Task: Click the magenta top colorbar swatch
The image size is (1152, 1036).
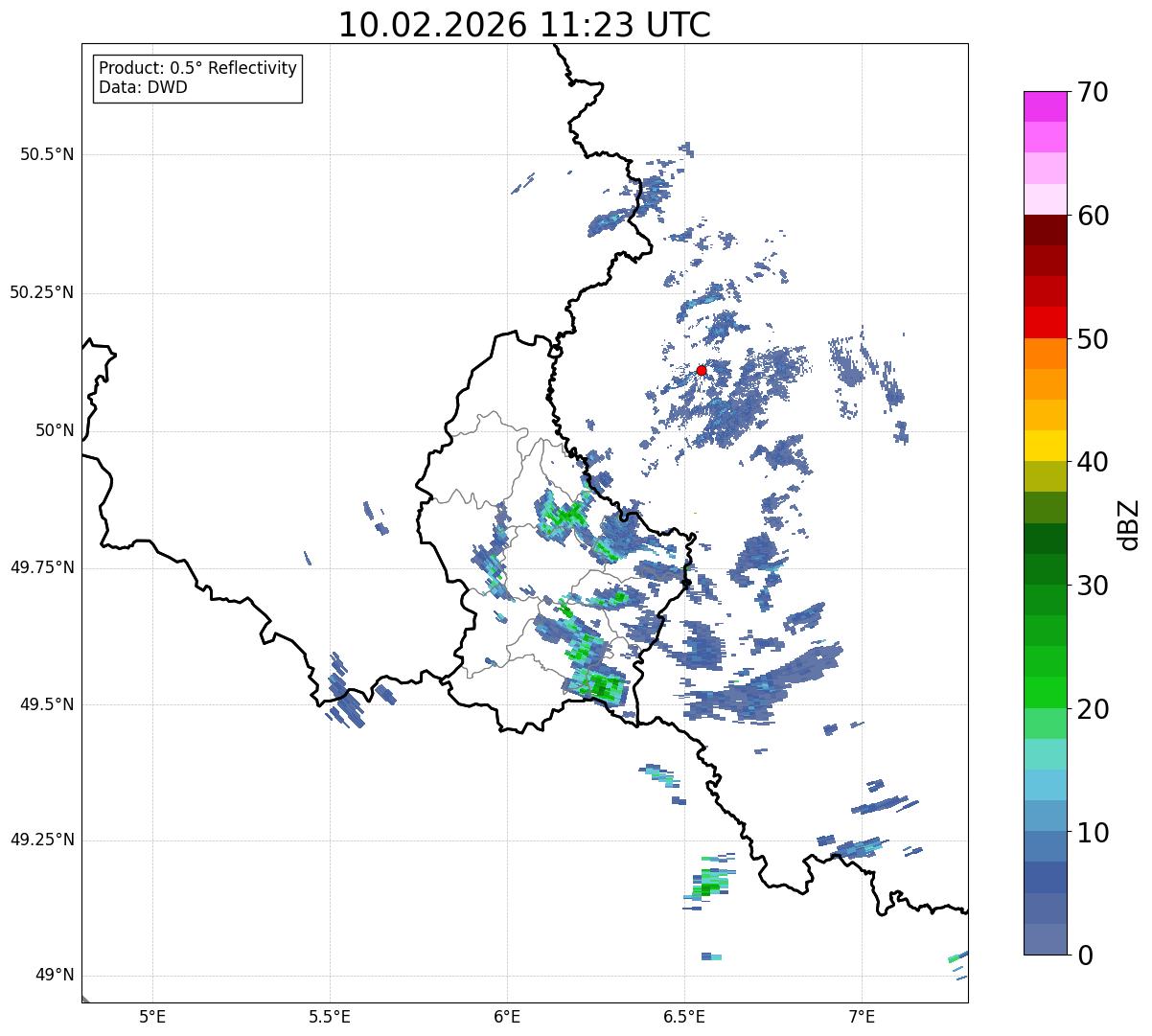Action: 1046,106
